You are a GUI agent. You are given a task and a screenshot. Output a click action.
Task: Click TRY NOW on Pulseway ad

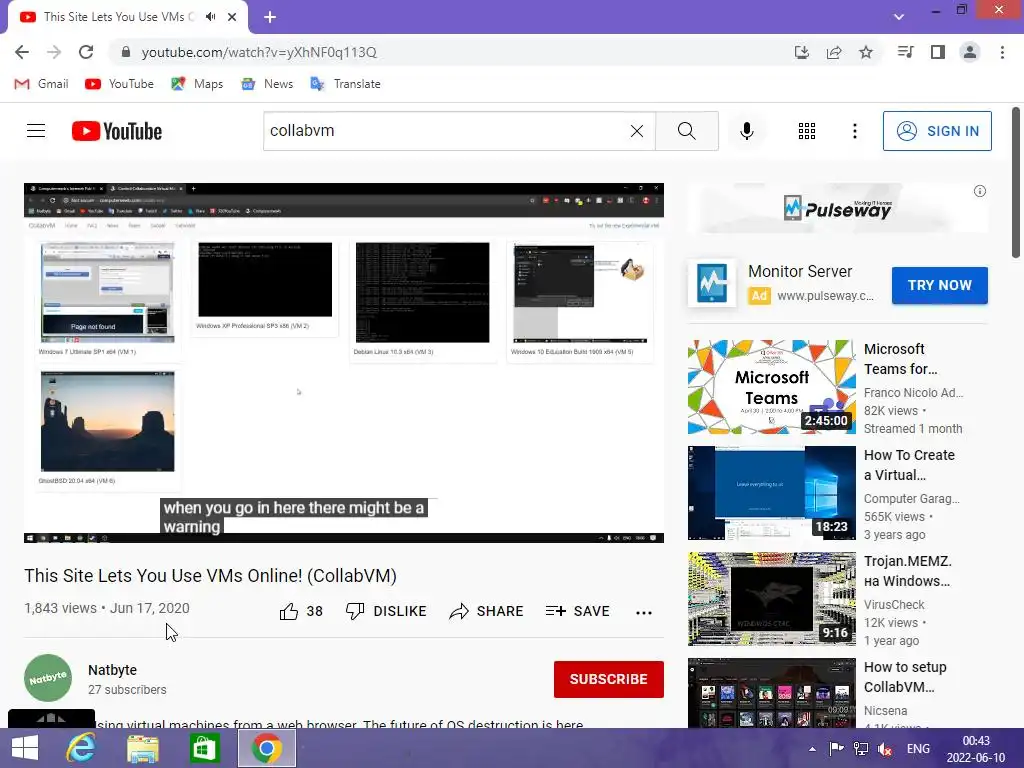pyautogui.click(x=940, y=285)
